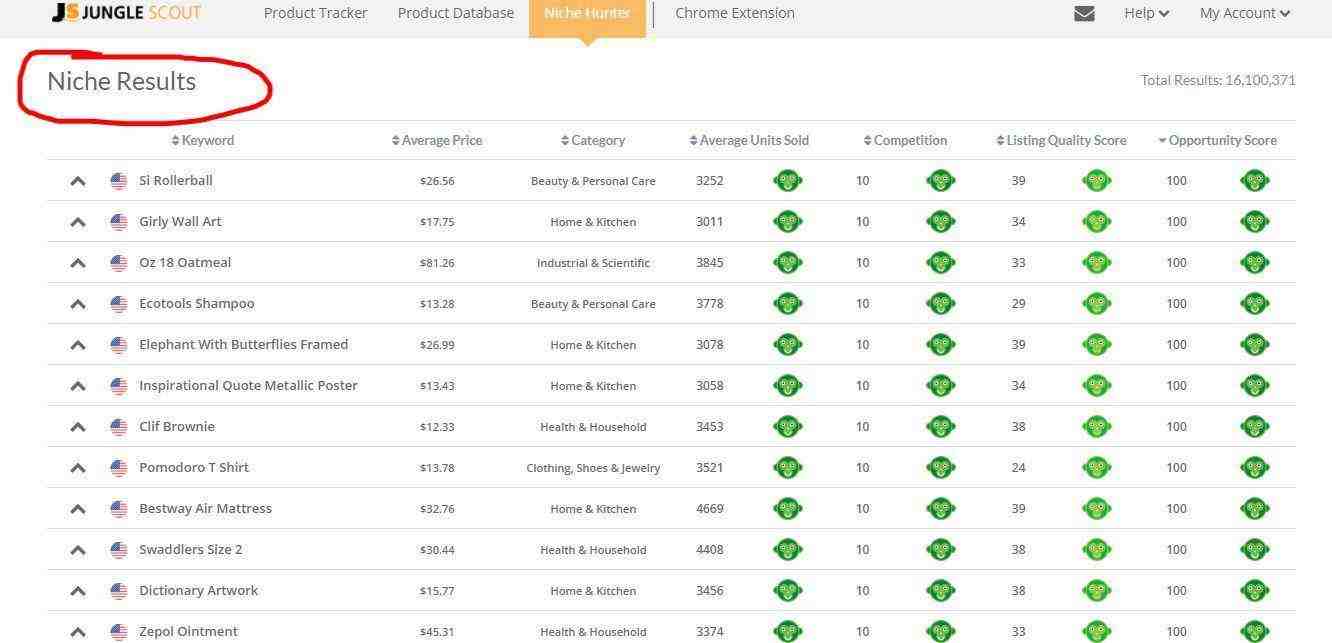Click the $45.31 average price cell
1332x643 pixels.
tap(437, 632)
